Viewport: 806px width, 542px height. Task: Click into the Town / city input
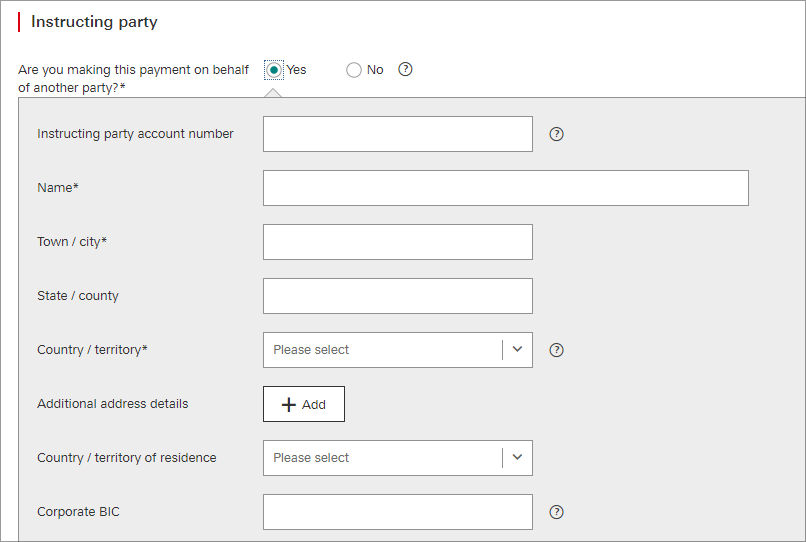point(397,242)
